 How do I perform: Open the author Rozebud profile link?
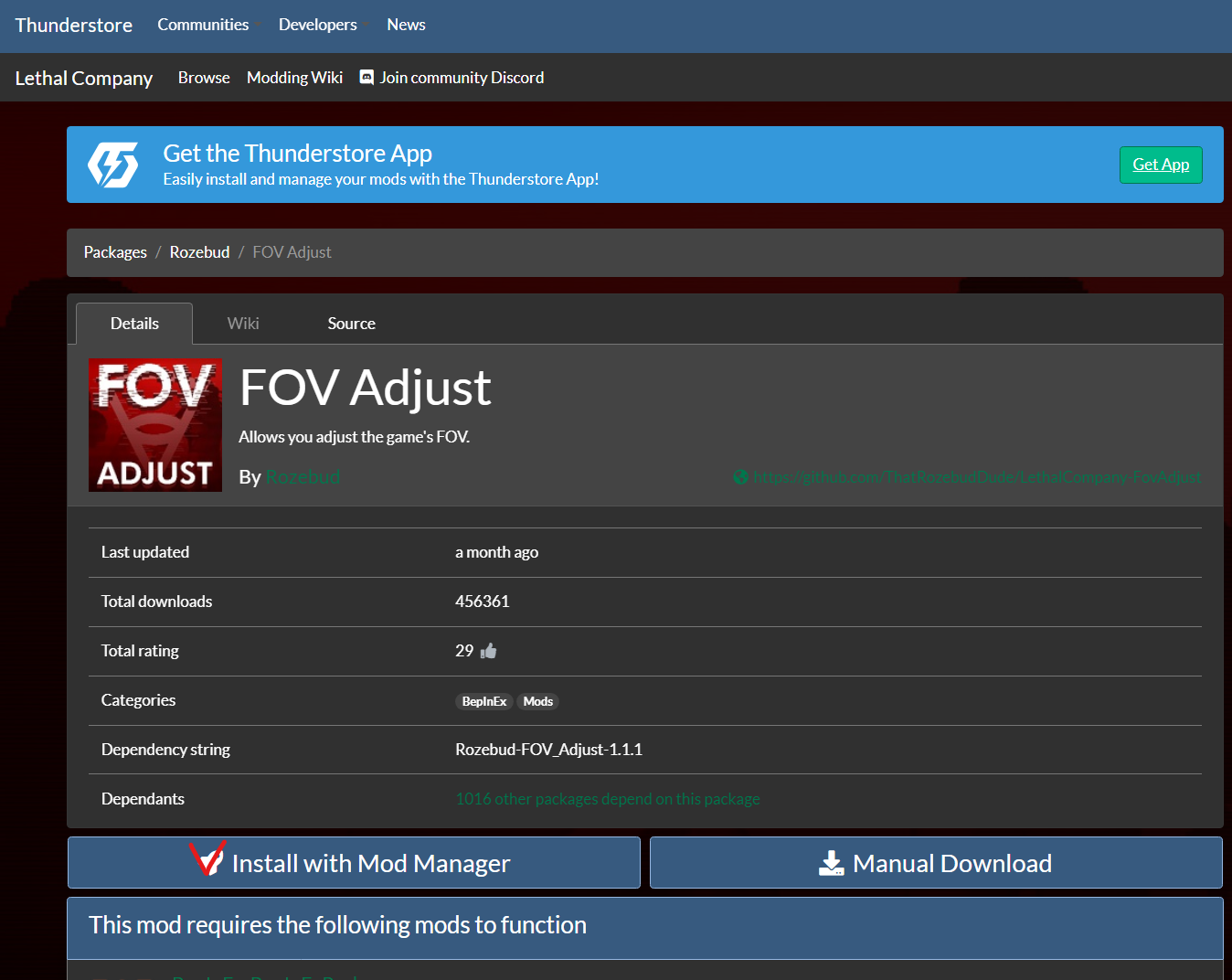[303, 477]
